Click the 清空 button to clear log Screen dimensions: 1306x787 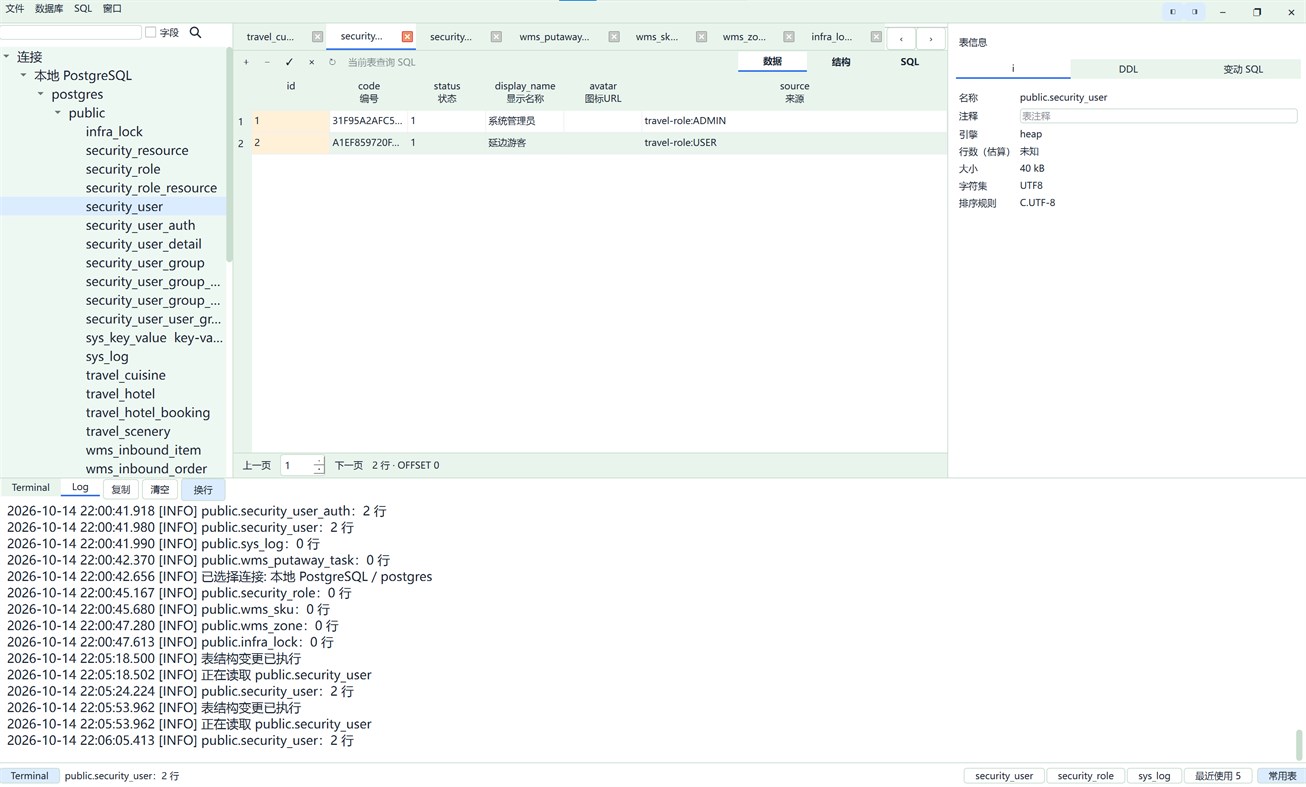(160, 490)
